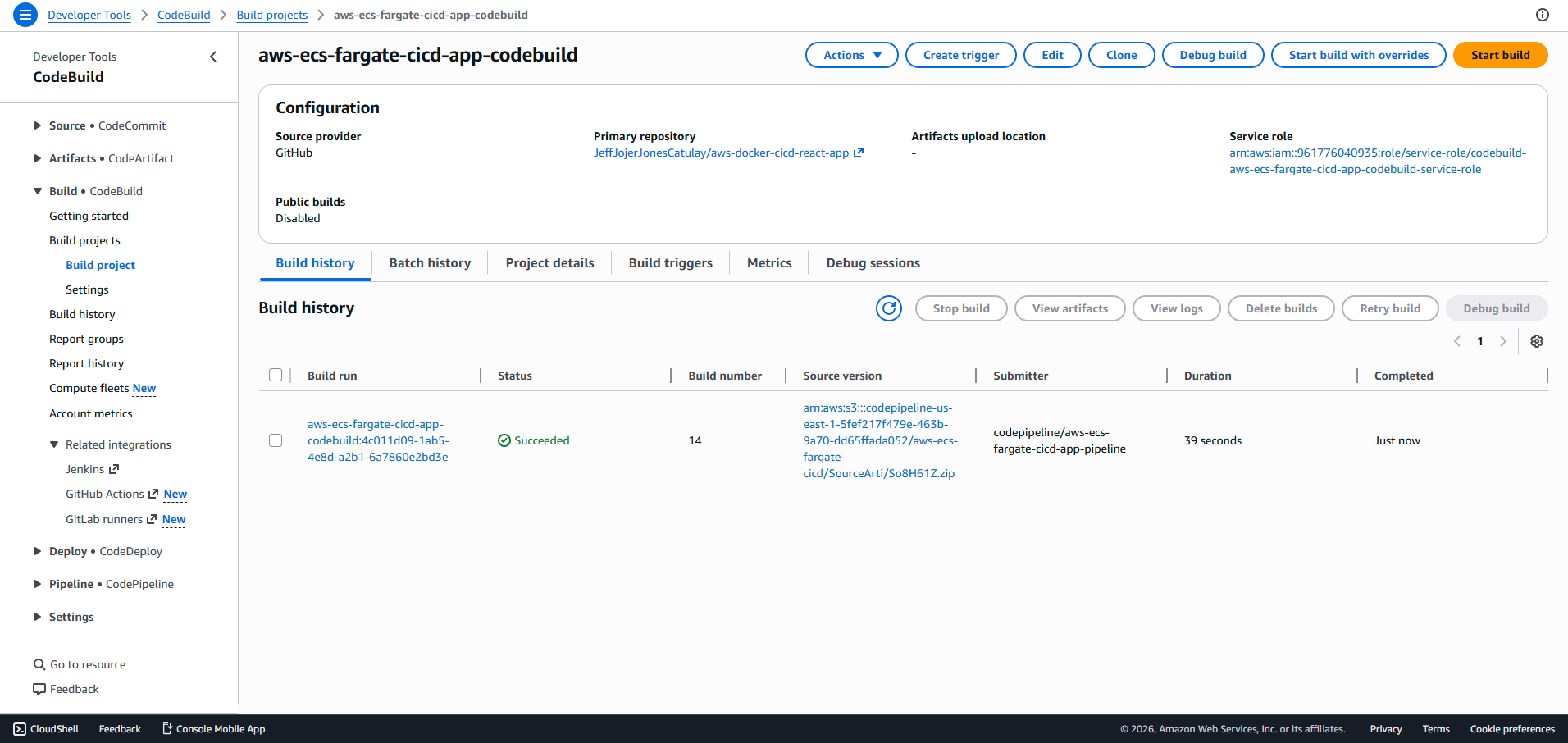Open Cookie preferences in footer
The image size is (1568, 743).
[1512, 729]
